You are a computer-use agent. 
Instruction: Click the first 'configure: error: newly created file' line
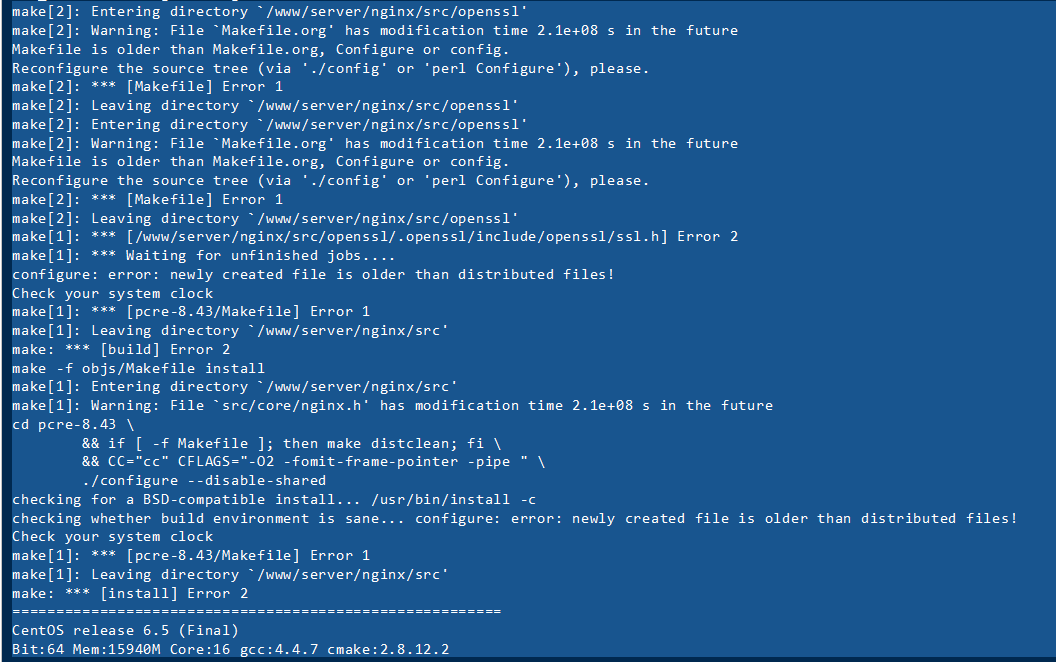(313, 275)
